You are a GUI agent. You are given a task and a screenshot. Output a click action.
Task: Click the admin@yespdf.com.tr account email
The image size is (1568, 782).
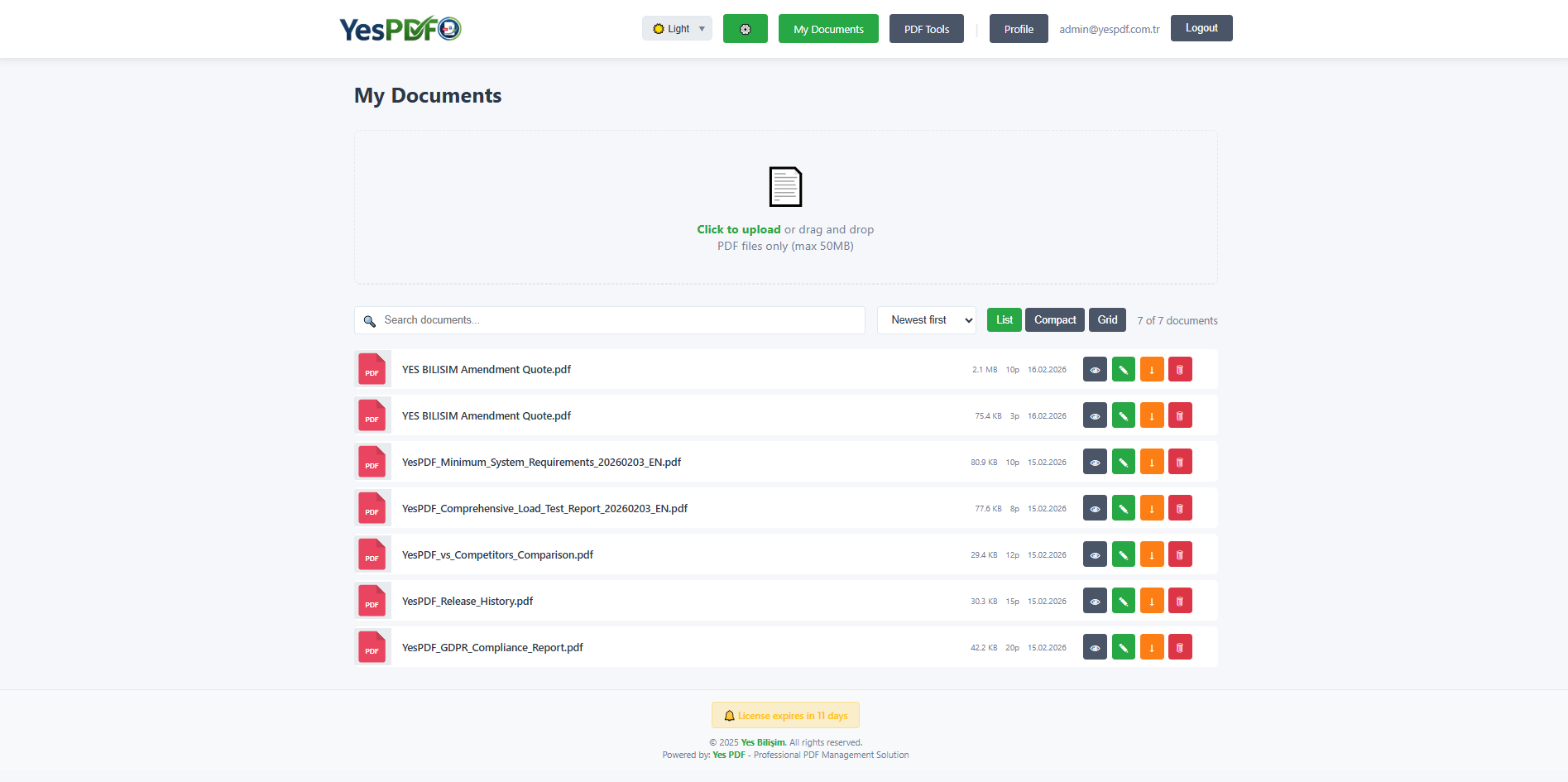[1110, 29]
